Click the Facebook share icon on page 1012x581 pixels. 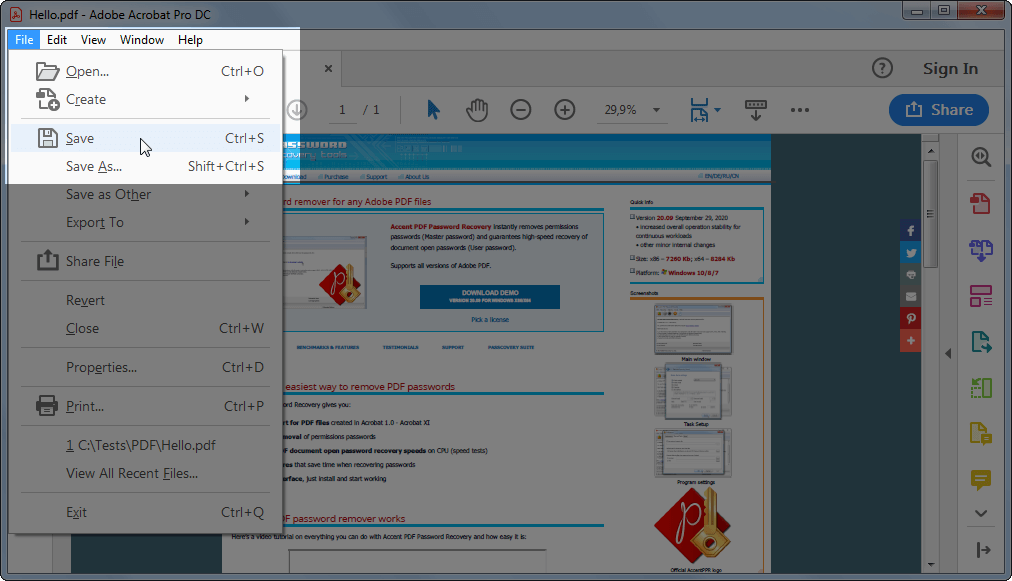tap(911, 230)
